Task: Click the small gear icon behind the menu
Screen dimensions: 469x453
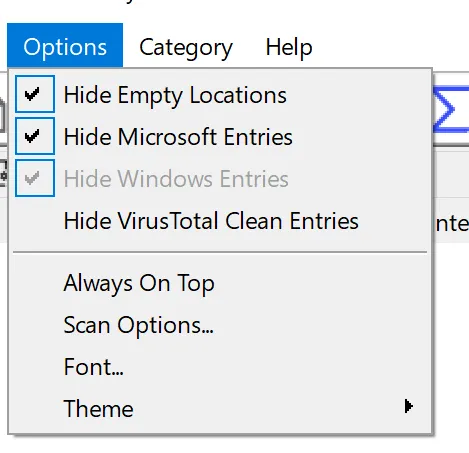Action: tap(3, 174)
